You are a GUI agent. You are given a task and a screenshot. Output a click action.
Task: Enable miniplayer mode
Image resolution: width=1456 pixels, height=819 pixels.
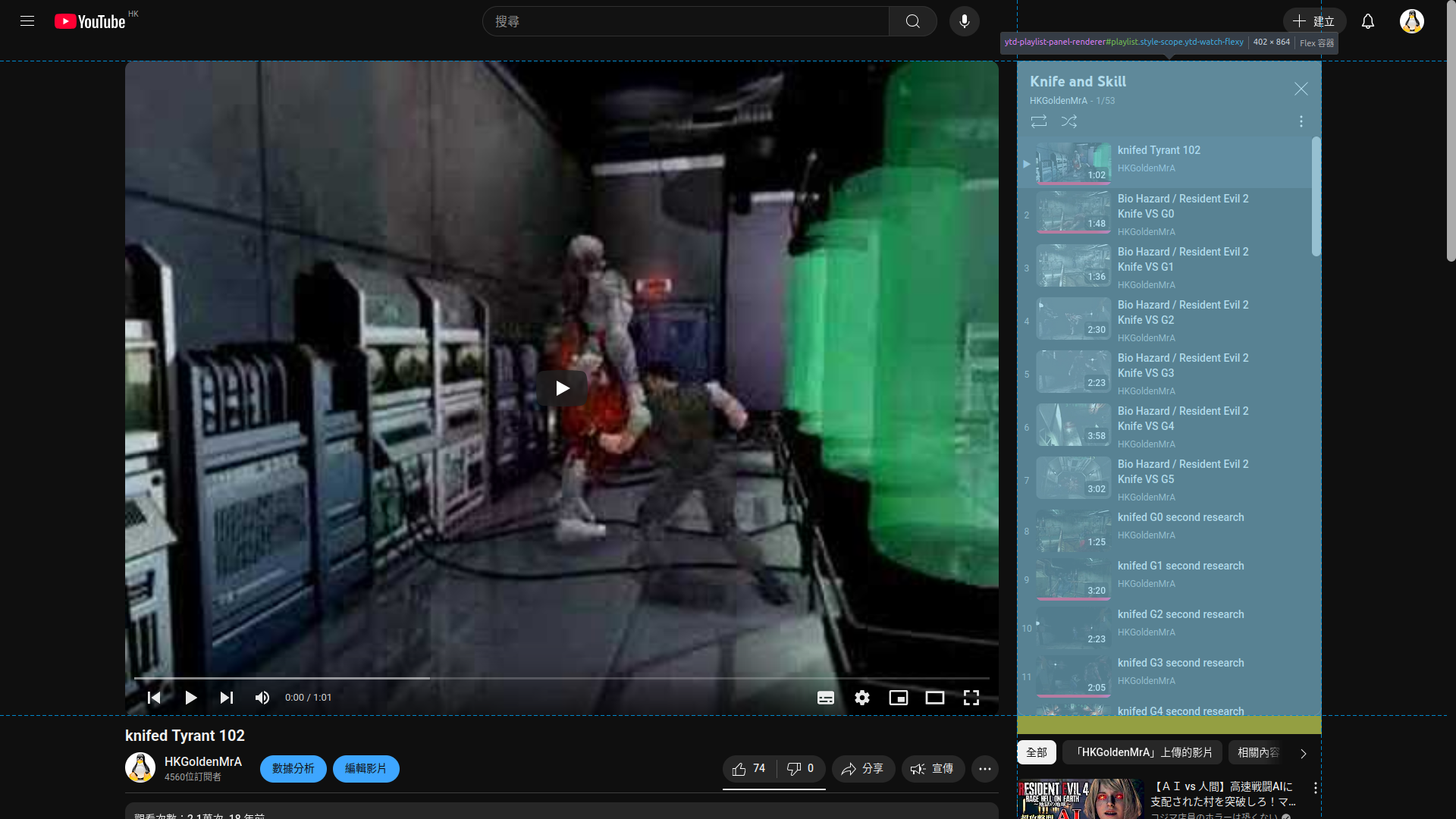coord(899,698)
